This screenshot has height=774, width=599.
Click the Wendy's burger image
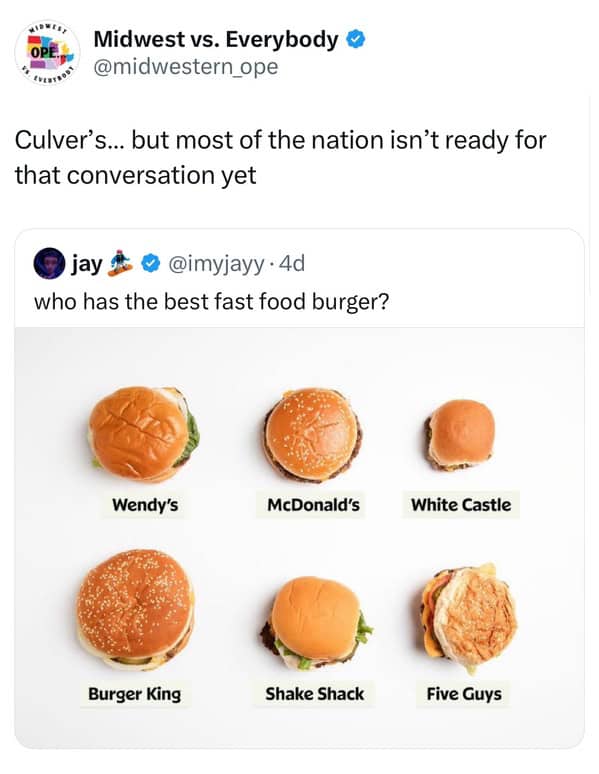pos(144,434)
